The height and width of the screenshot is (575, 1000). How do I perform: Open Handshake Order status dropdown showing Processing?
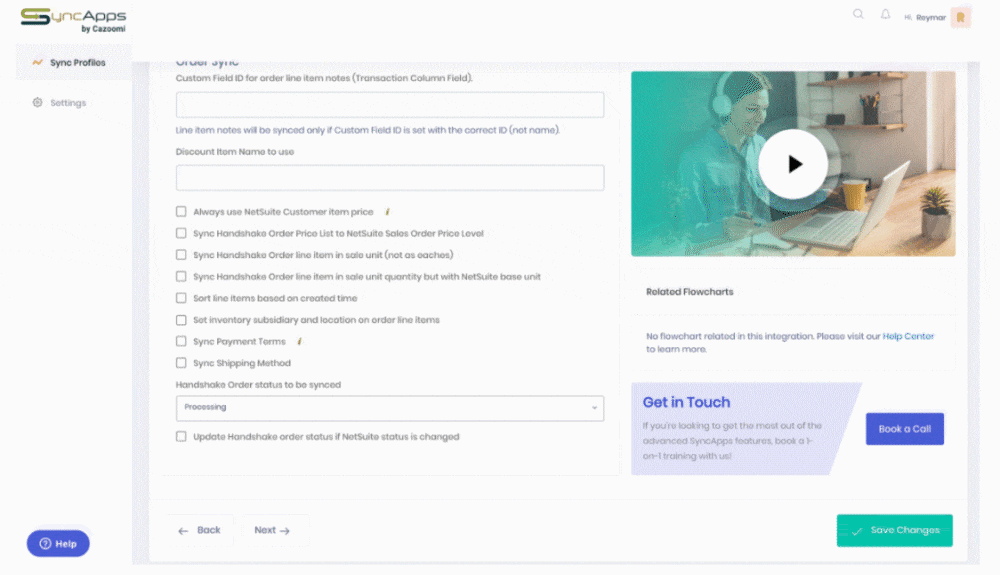pyautogui.click(x=390, y=408)
